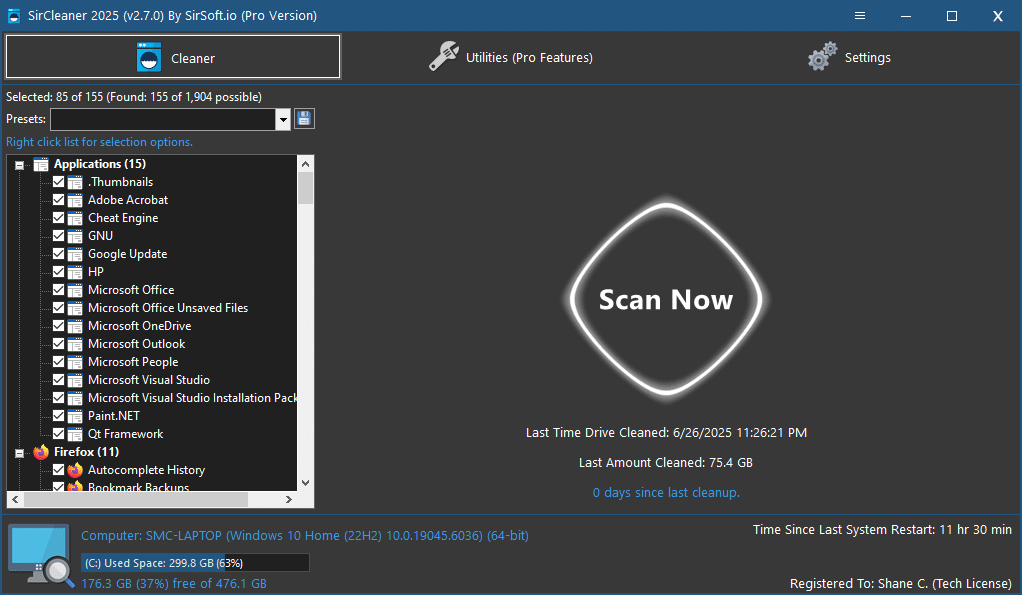Select the Qt Framework row text
This screenshot has height=595, width=1022.
tap(125, 434)
